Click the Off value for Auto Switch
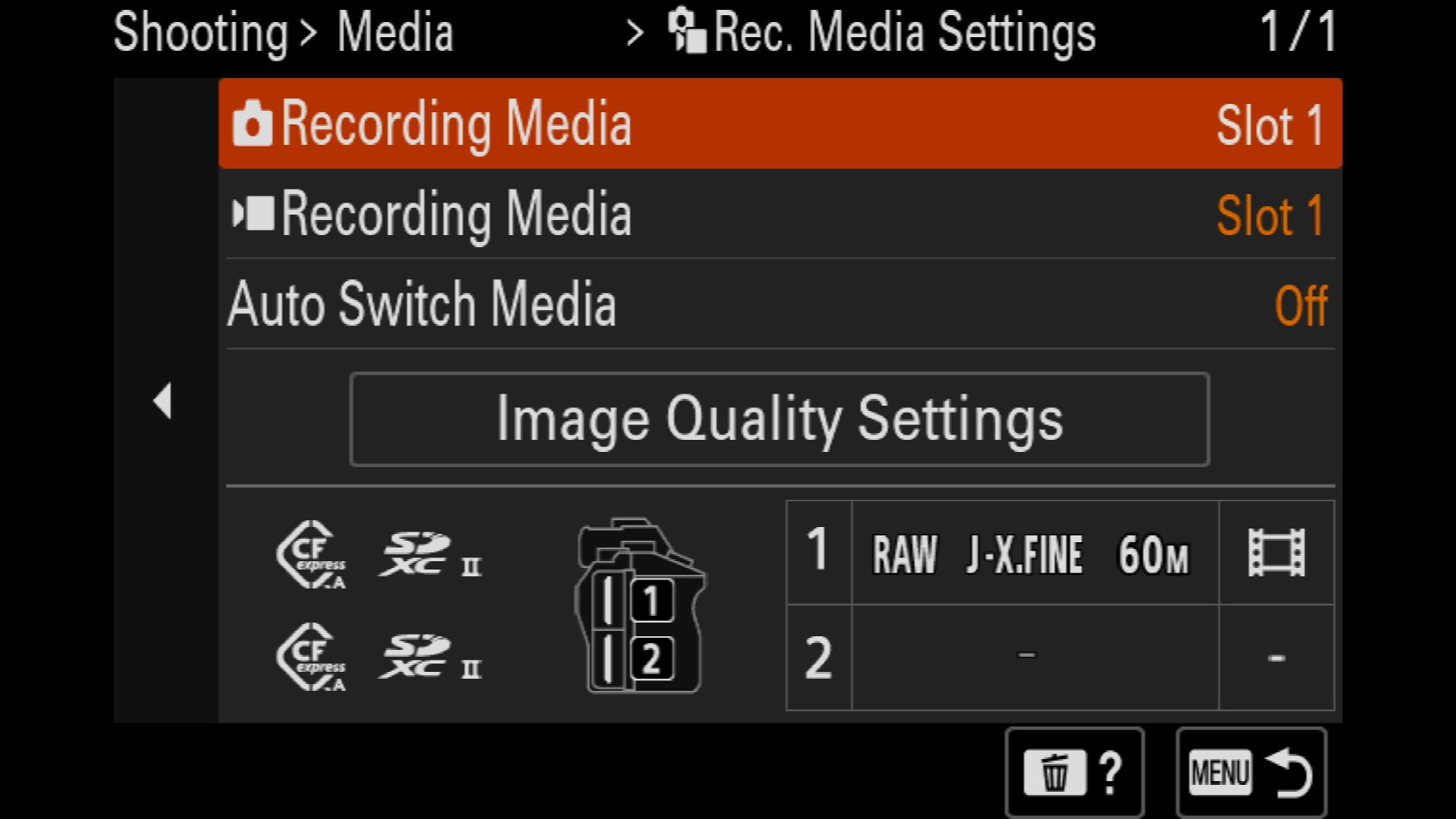 point(1301,306)
